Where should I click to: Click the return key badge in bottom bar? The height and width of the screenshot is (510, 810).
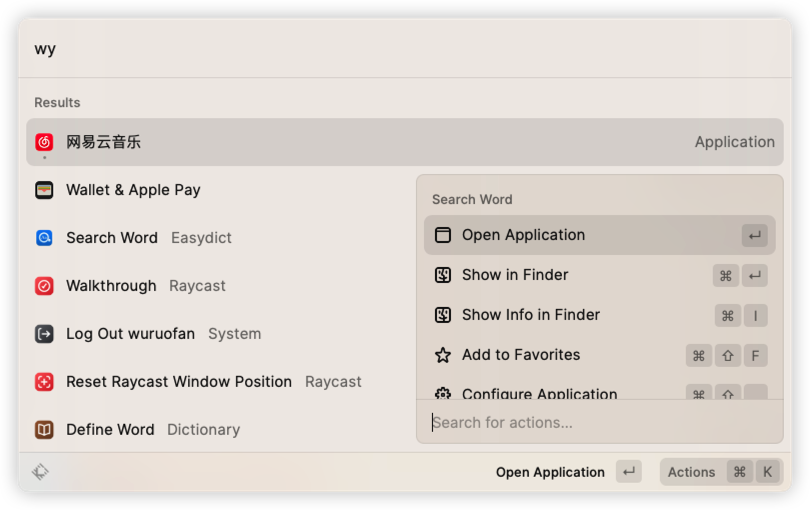(x=629, y=472)
